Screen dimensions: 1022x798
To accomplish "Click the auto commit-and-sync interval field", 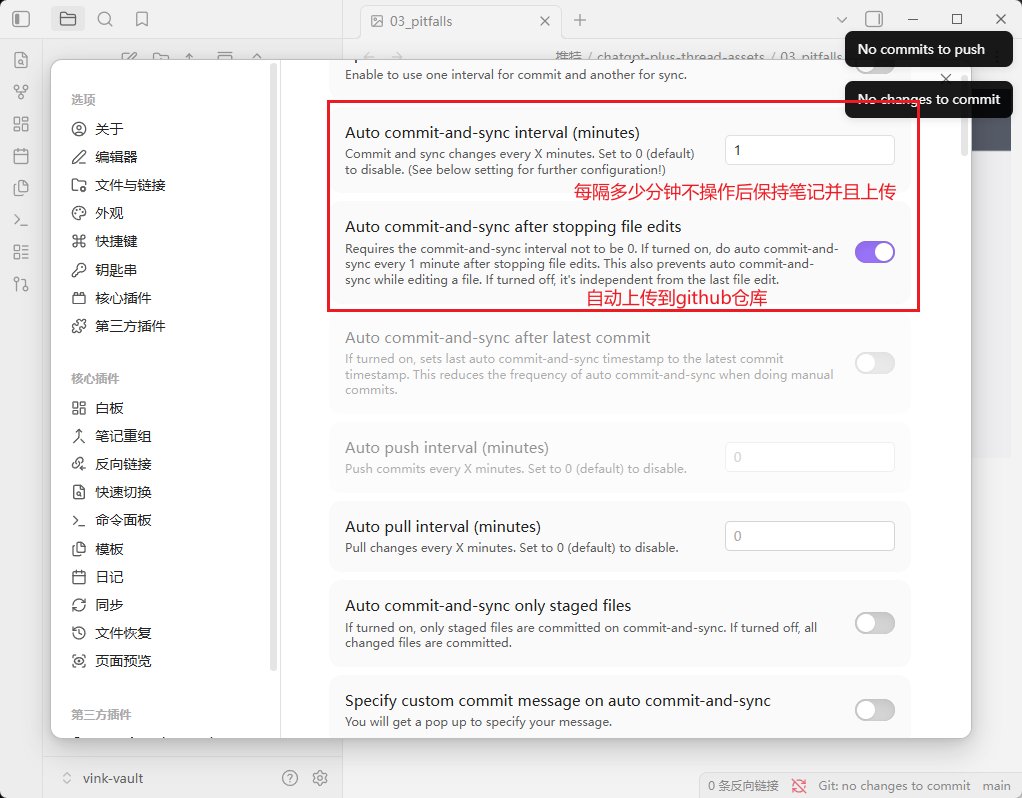I will 810,150.
